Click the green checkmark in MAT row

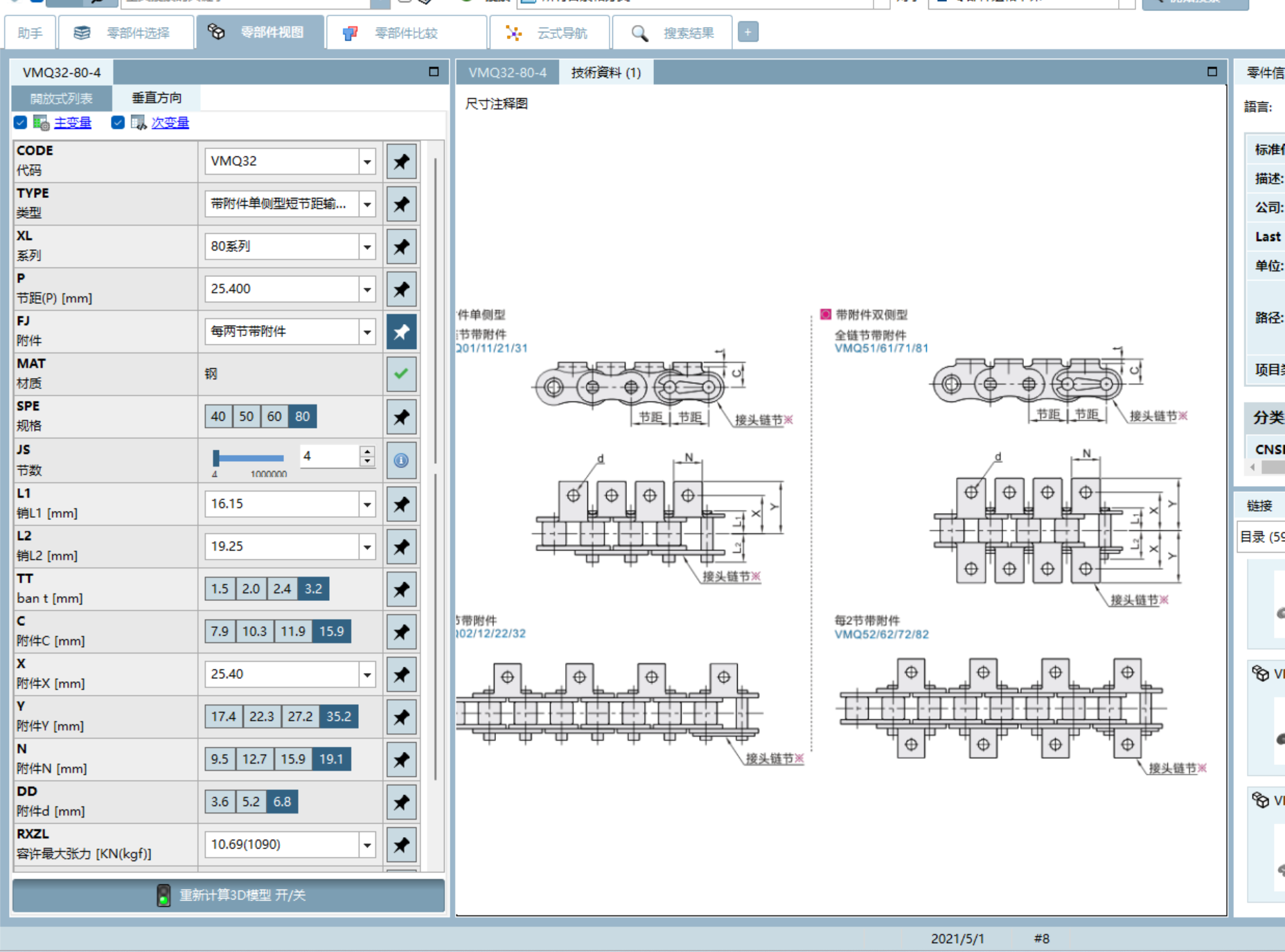point(401,374)
